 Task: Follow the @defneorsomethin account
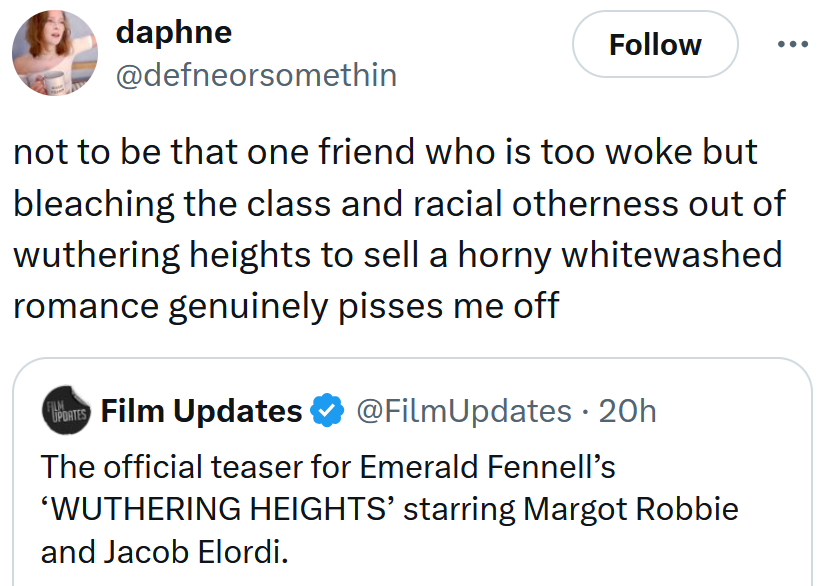(655, 45)
